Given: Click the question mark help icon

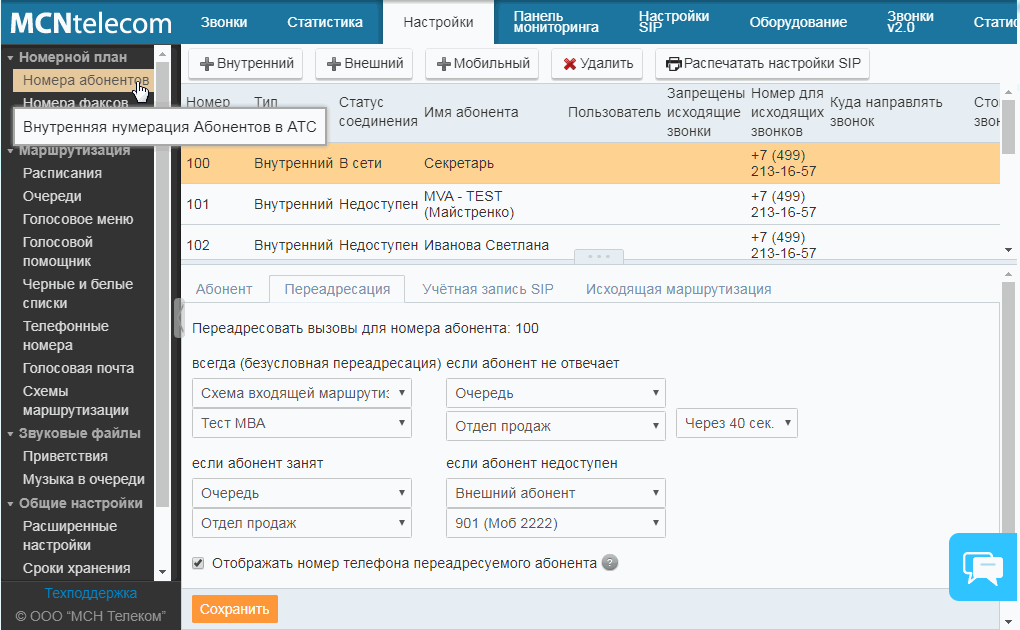Looking at the screenshot, I should [610, 563].
